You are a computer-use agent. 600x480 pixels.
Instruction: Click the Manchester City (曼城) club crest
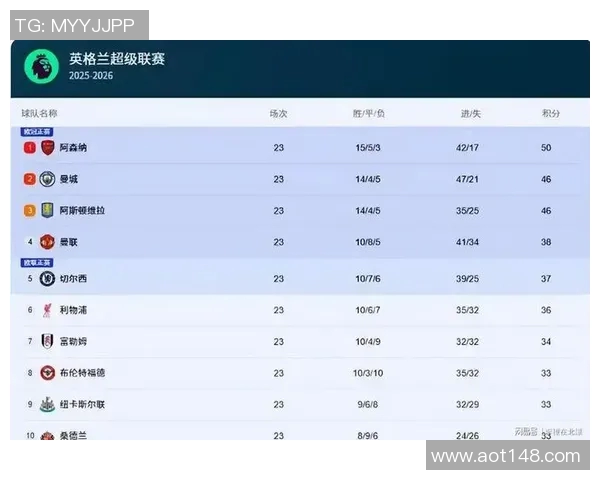pyautogui.click(x=47, y=179)
